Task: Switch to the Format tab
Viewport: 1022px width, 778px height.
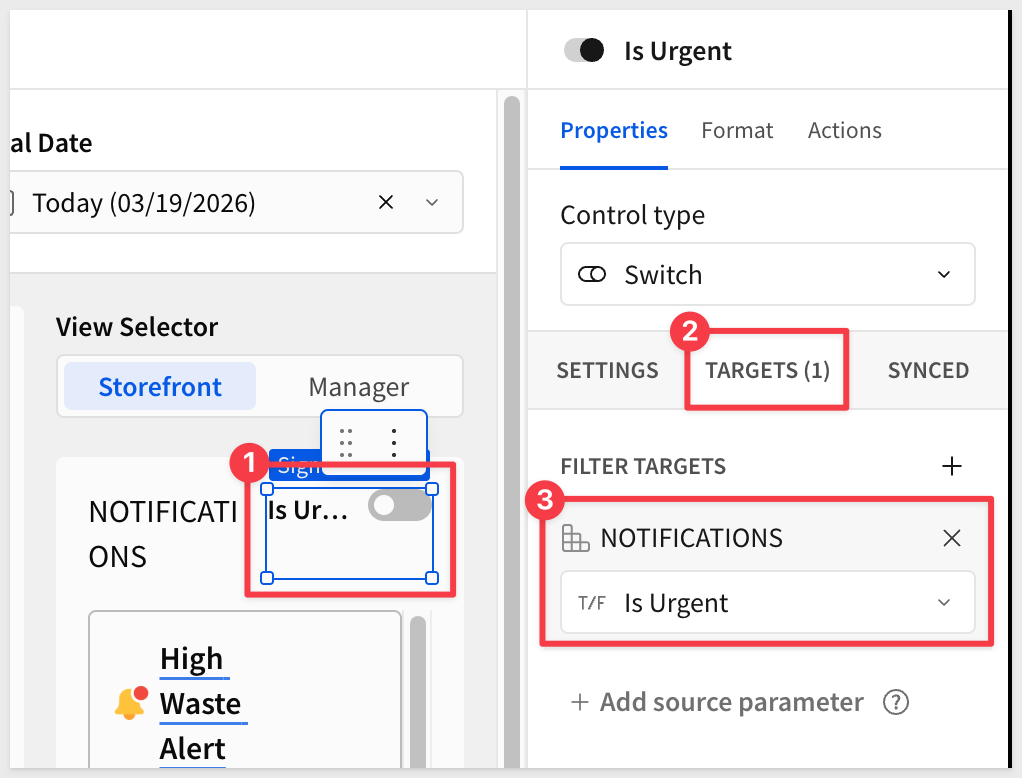Action: tap(737, 131)
